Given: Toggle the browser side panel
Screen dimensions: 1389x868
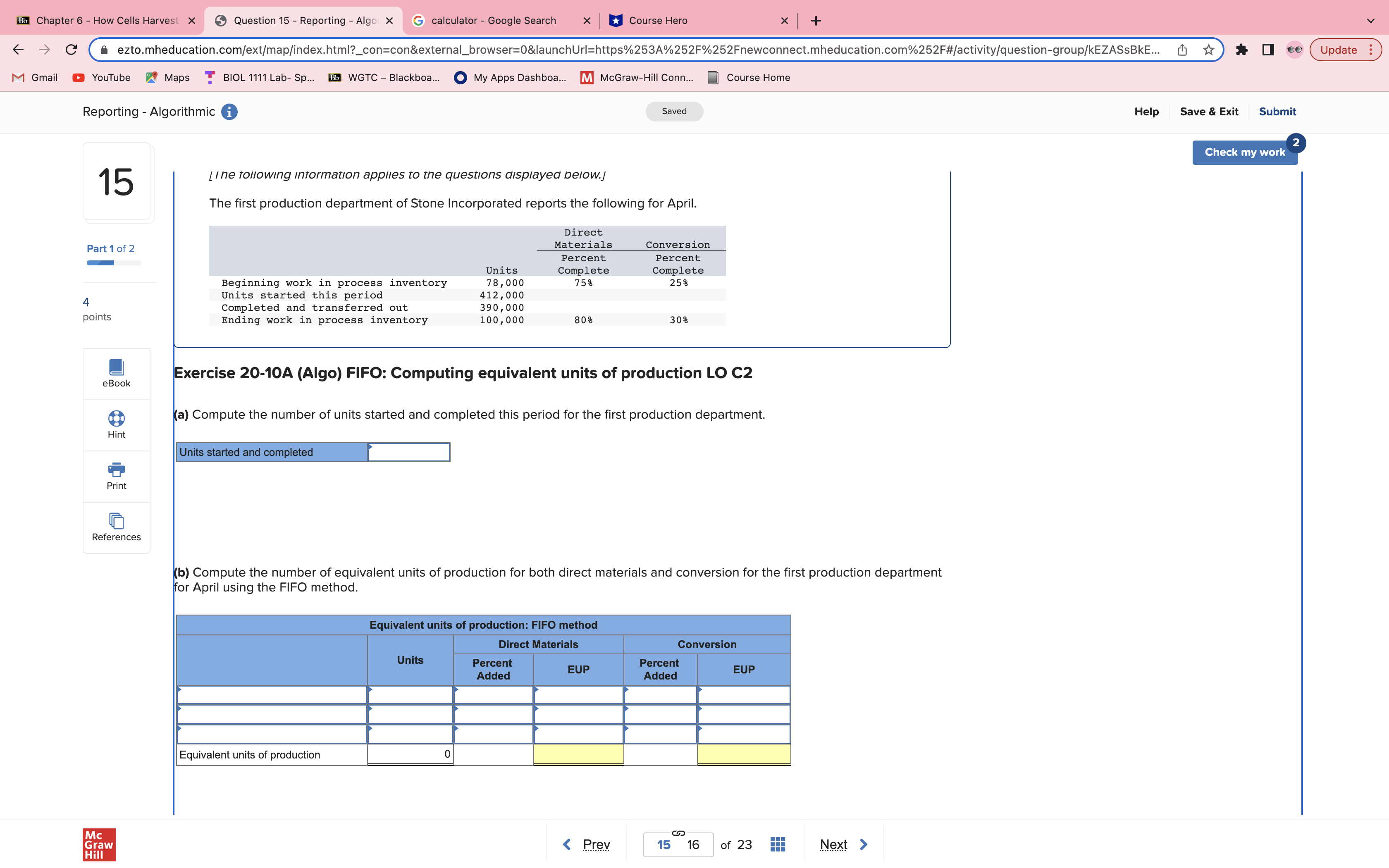Looking at the screenshot, I should pos(1268,50).
